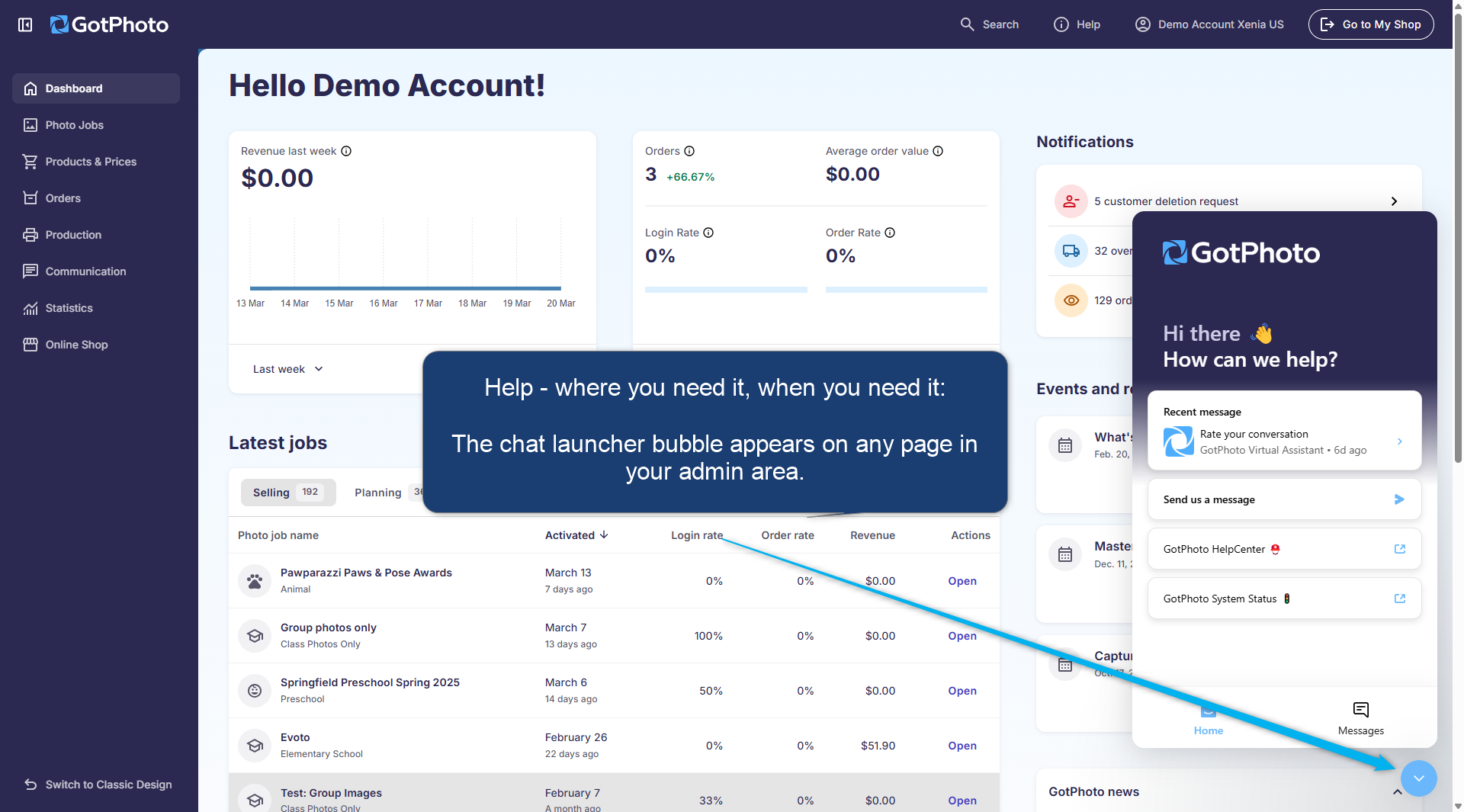Open Production in the sidebar
Viewport: 1464px width, 812px height.
96,235
